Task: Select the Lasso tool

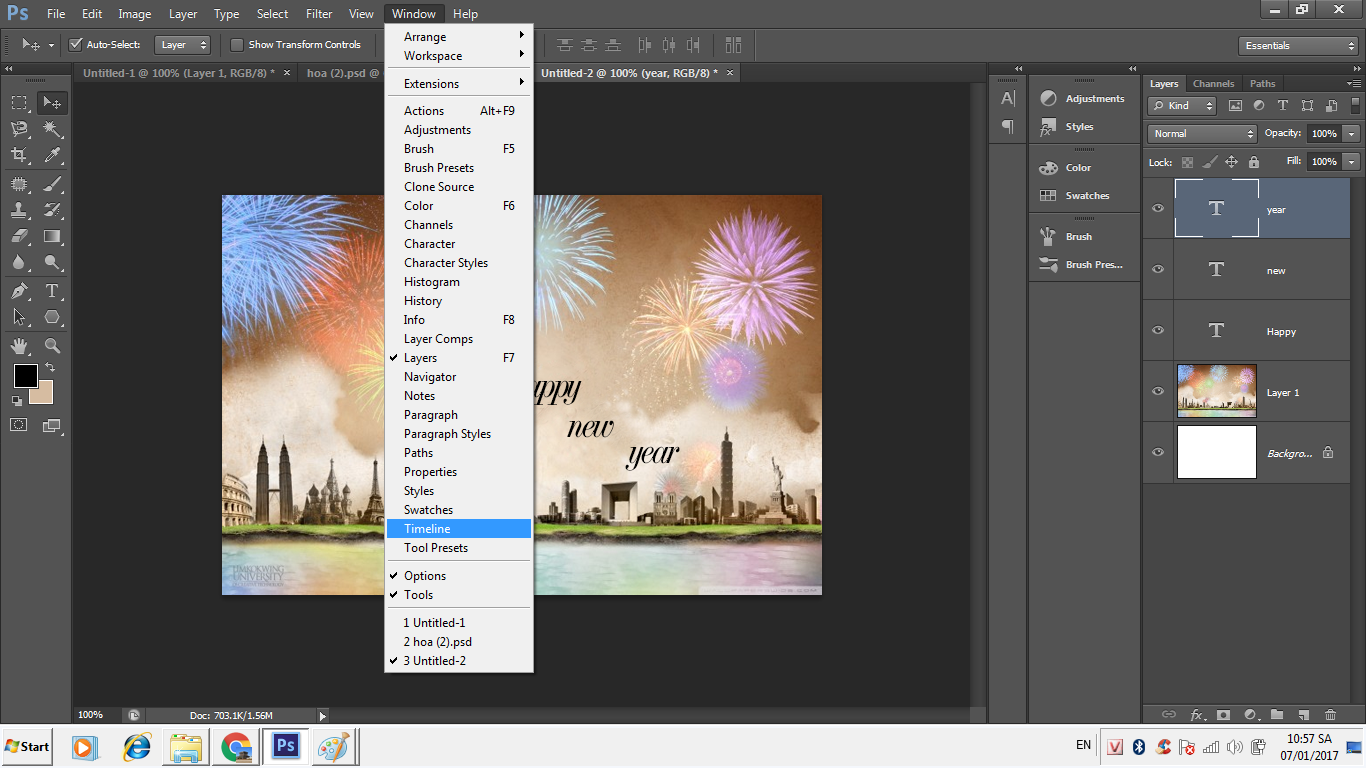Action: [x=19, y=129]
